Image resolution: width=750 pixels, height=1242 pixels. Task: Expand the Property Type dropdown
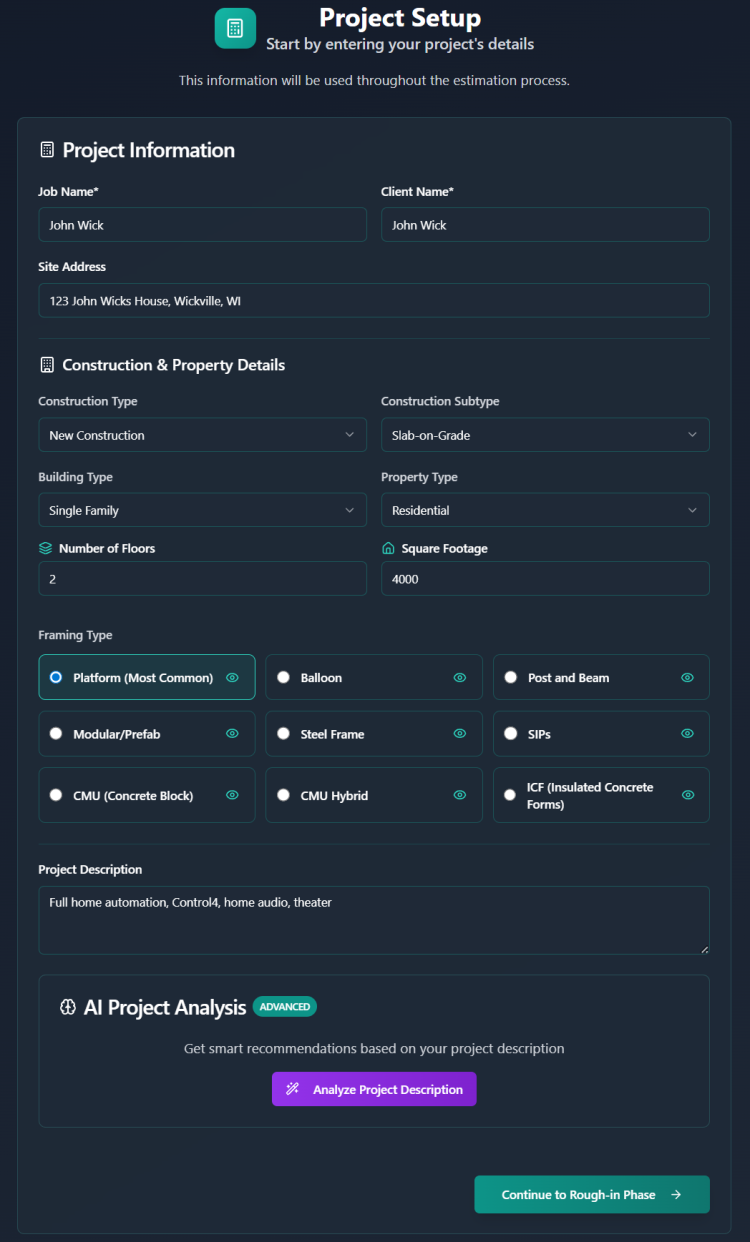[x=545, y=510]
